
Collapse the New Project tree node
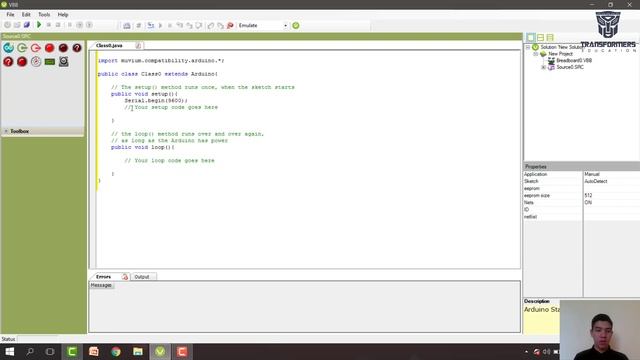click(x=536, y=54)
